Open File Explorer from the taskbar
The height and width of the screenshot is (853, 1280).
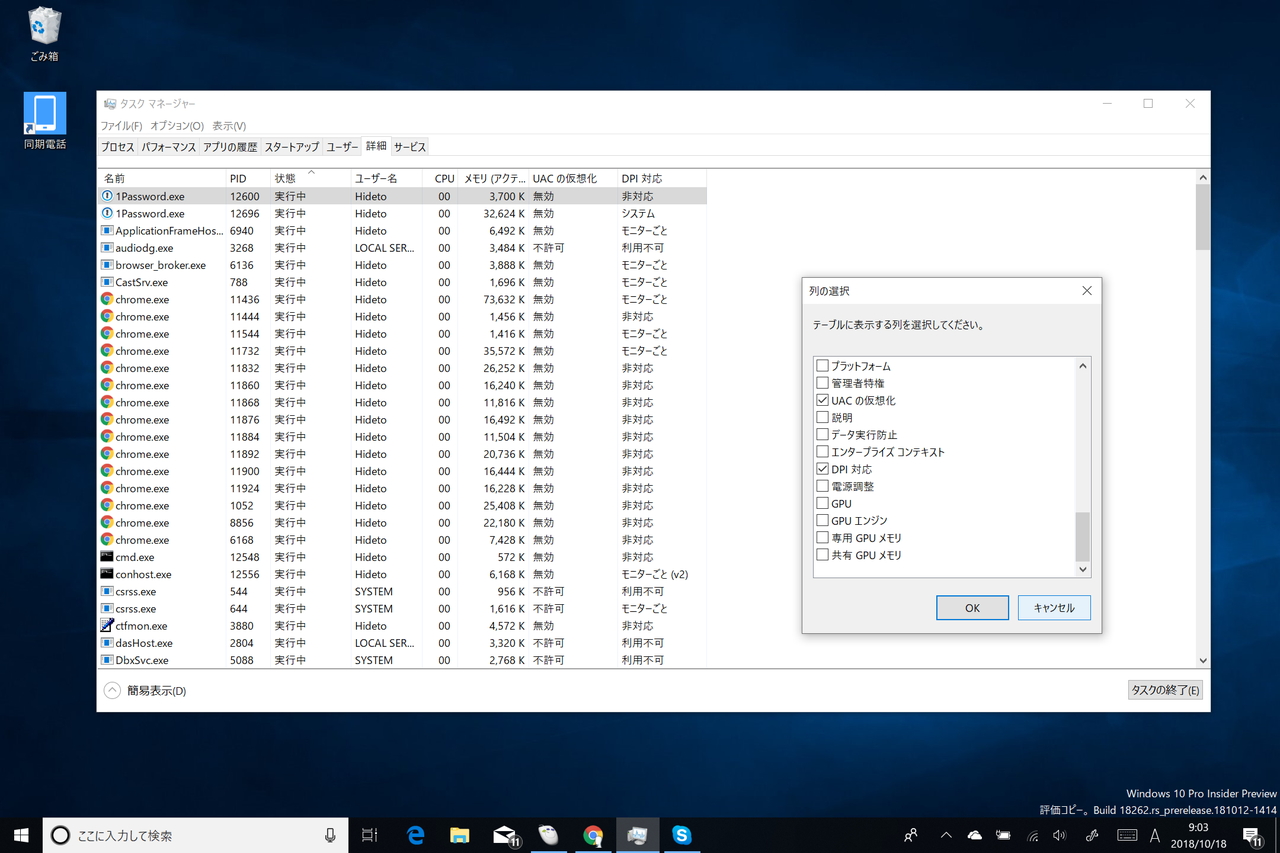460,835
